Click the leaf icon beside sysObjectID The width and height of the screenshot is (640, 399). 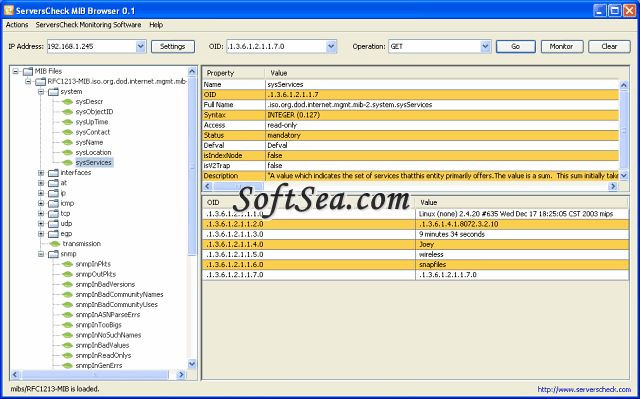pos(67,112)
